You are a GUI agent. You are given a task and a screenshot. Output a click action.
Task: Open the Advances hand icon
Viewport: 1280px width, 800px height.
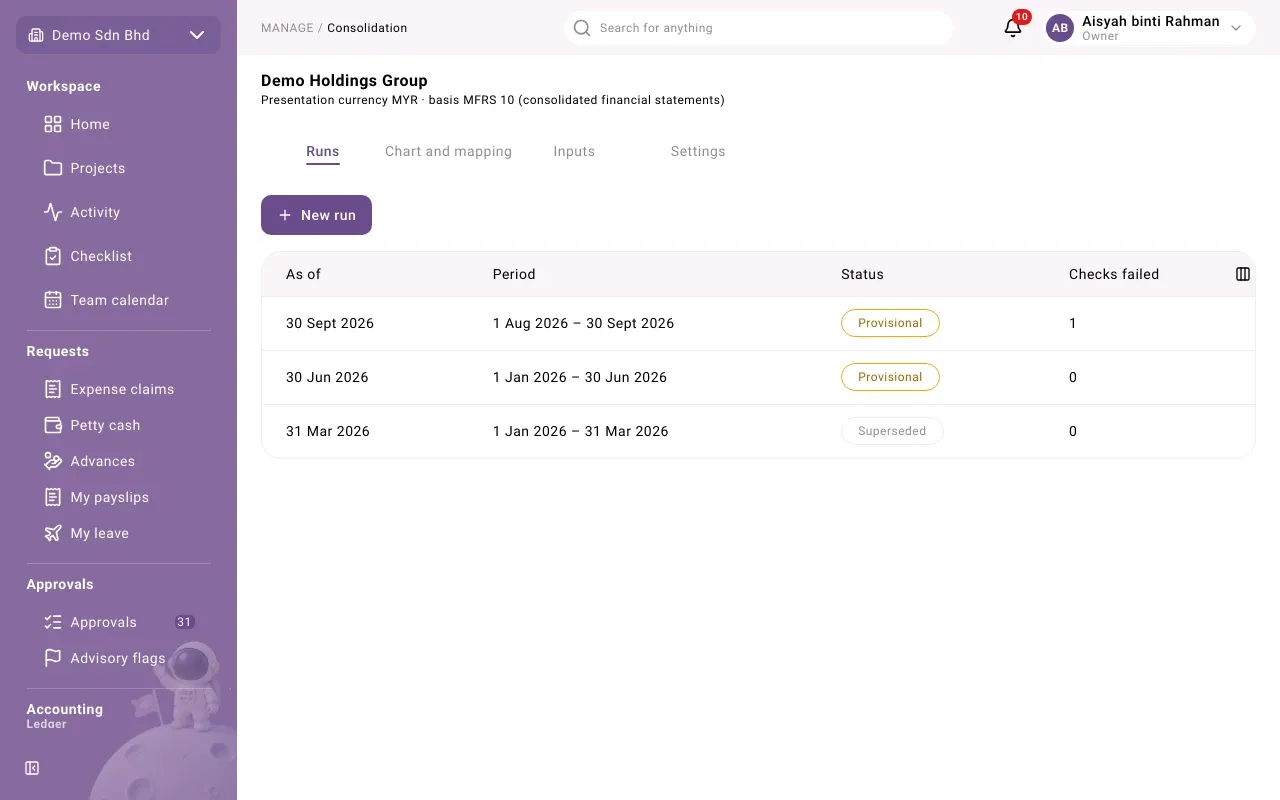53,461
